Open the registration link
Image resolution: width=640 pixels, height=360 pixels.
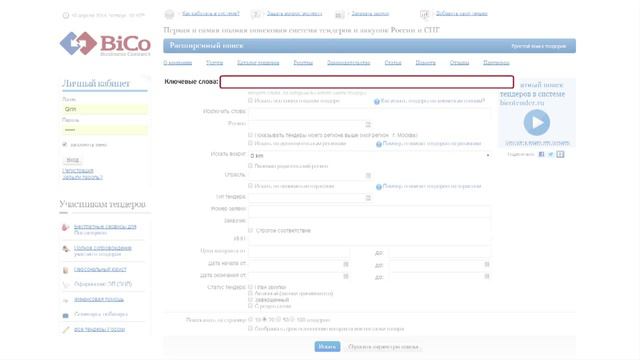click(78, 171)
